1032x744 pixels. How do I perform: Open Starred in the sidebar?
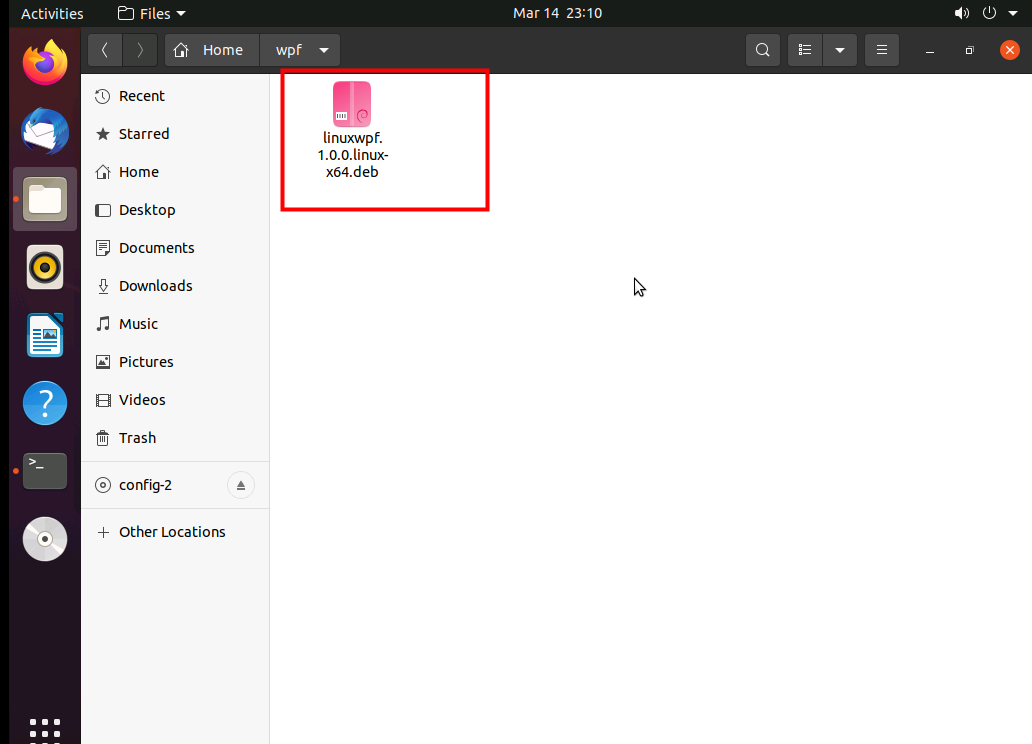pos(175,134)
